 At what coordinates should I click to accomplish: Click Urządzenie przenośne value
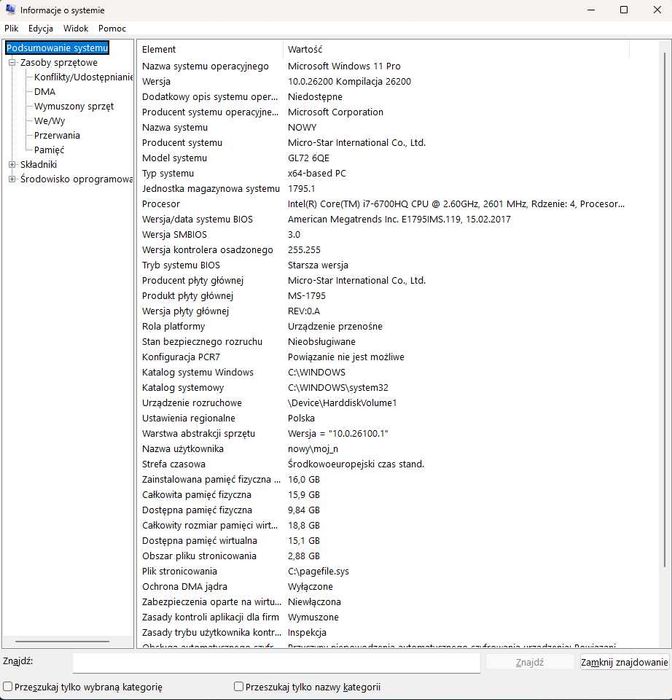coord(335,326)
